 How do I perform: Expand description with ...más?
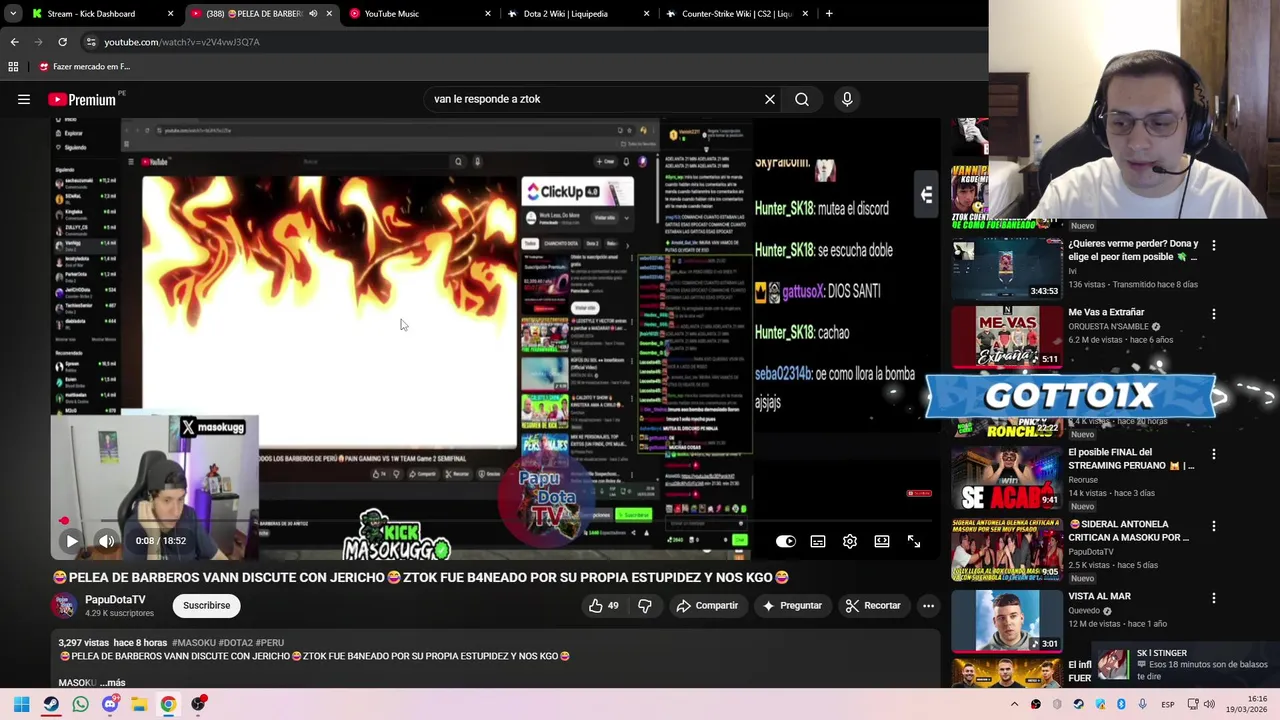(113, 682)
